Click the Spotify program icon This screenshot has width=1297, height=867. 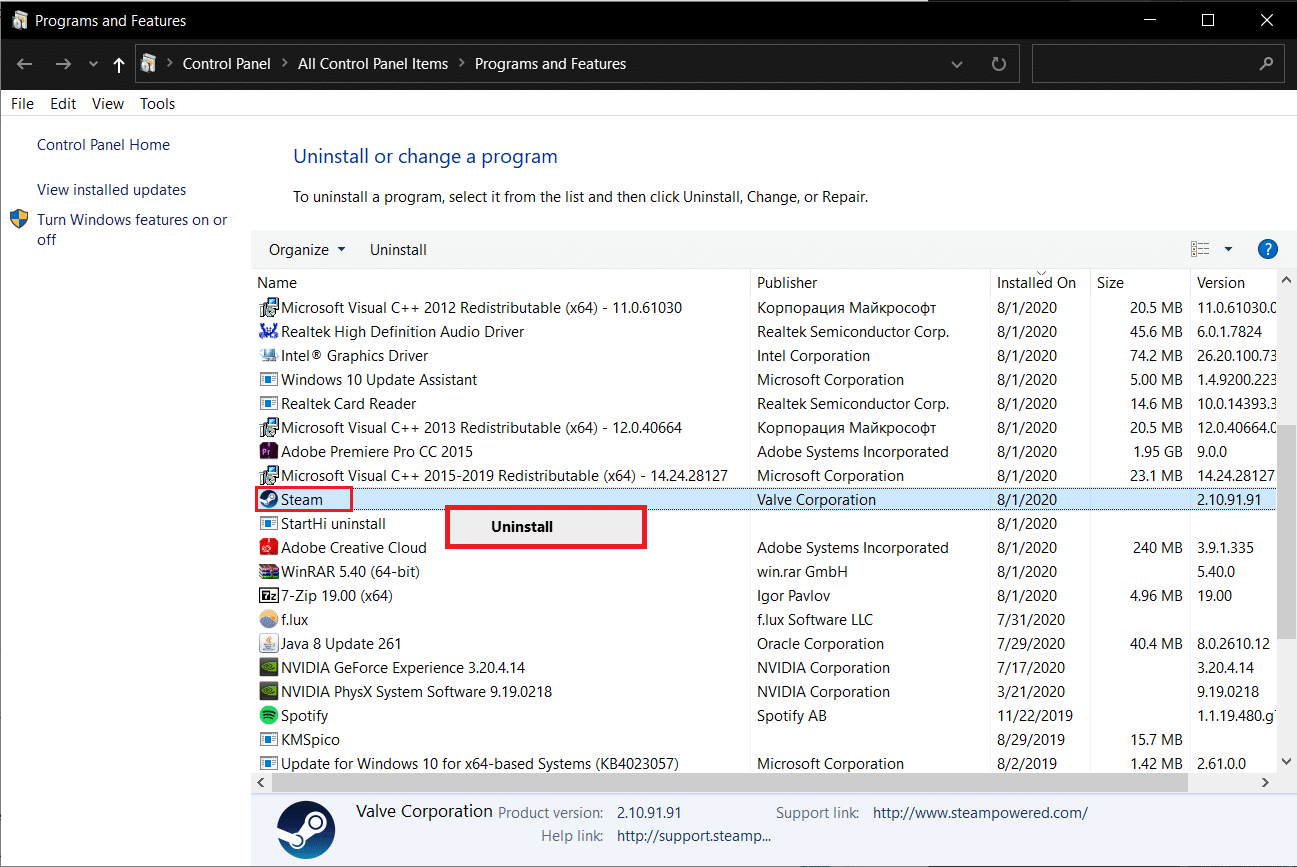tap(268, 716)
